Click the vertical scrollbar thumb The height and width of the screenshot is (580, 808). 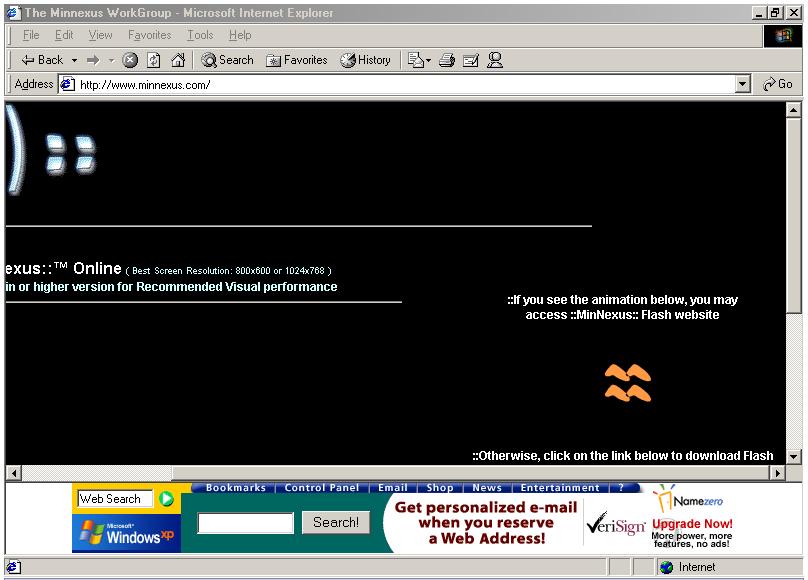pos(793,215)
